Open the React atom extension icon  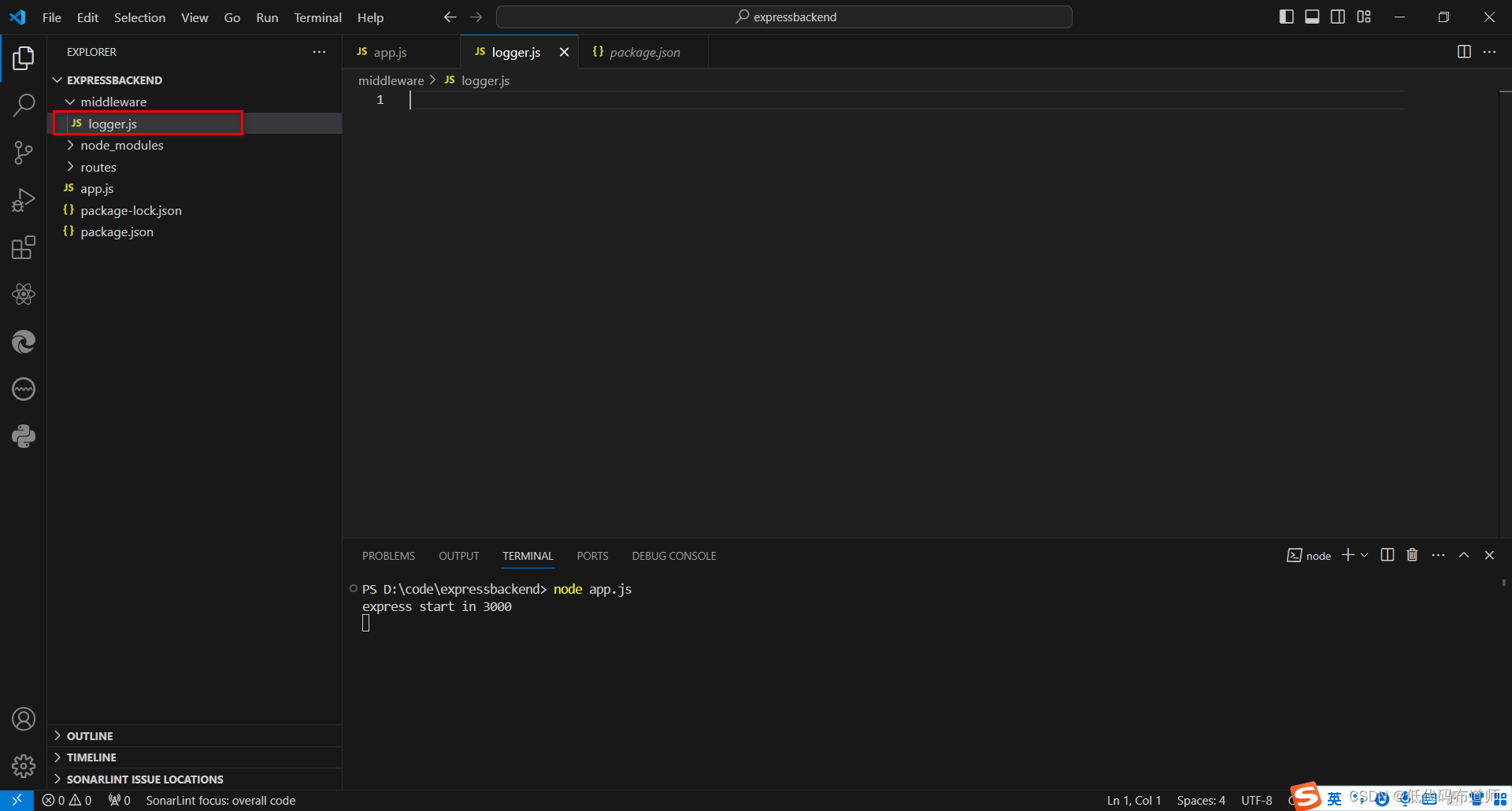[x=24, y=294]
